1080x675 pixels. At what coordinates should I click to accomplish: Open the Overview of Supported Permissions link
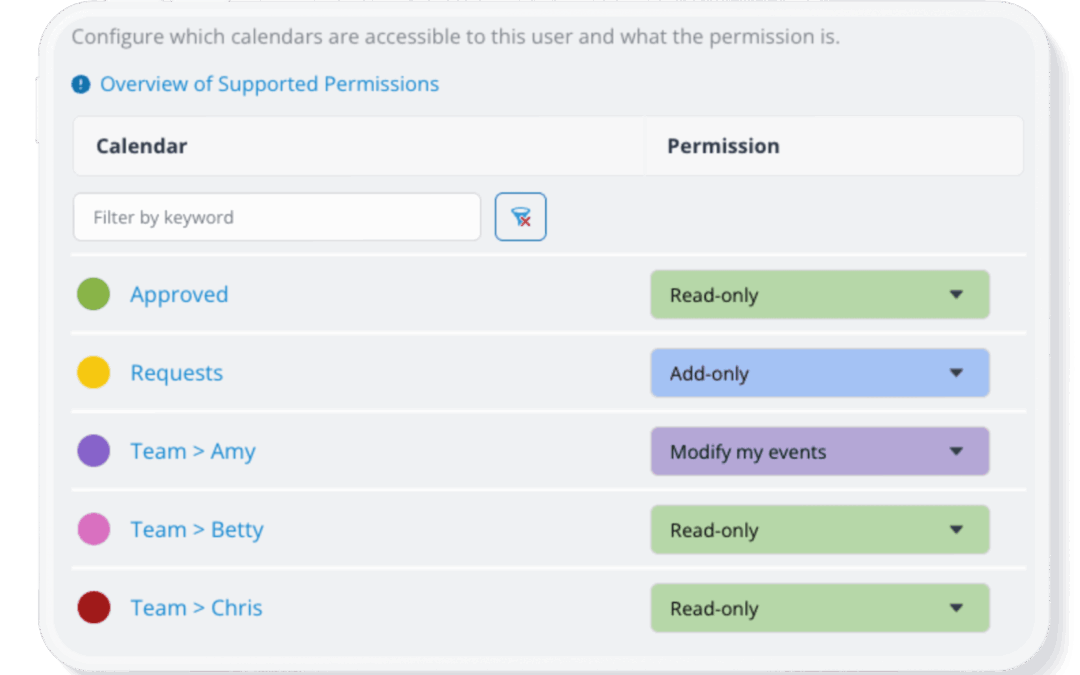269,84
